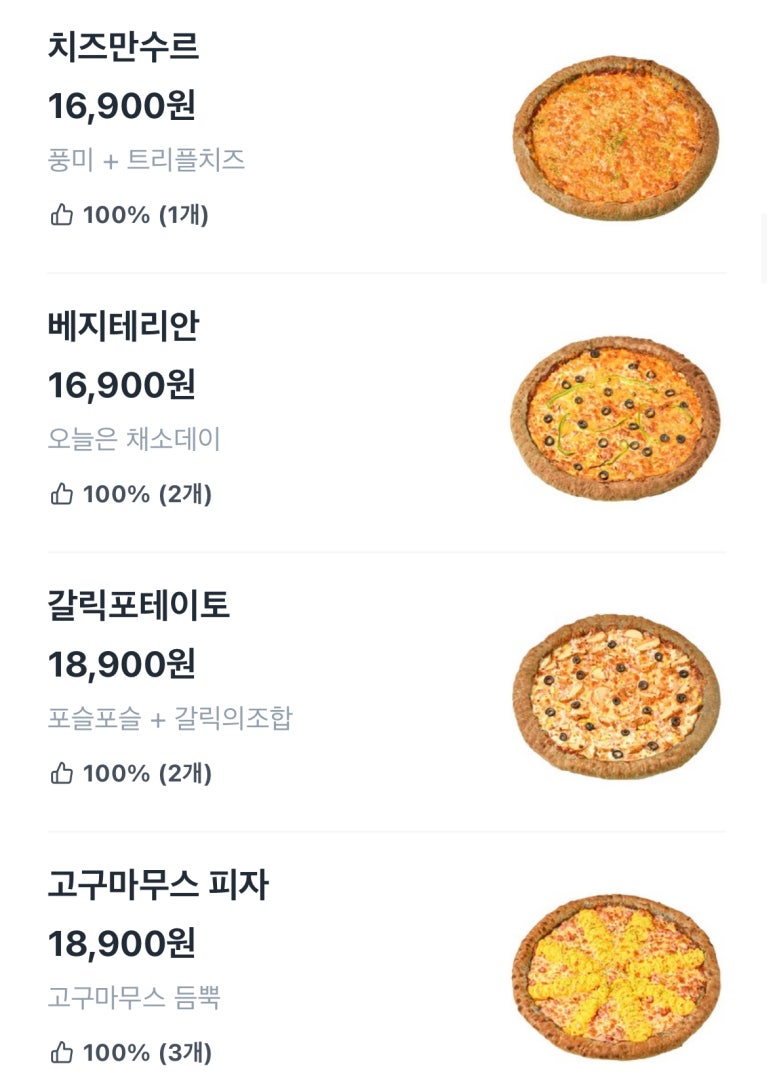Click the 16,900원 price of 치즈만수르
The image size is (773, 1087).
(122, 106)
